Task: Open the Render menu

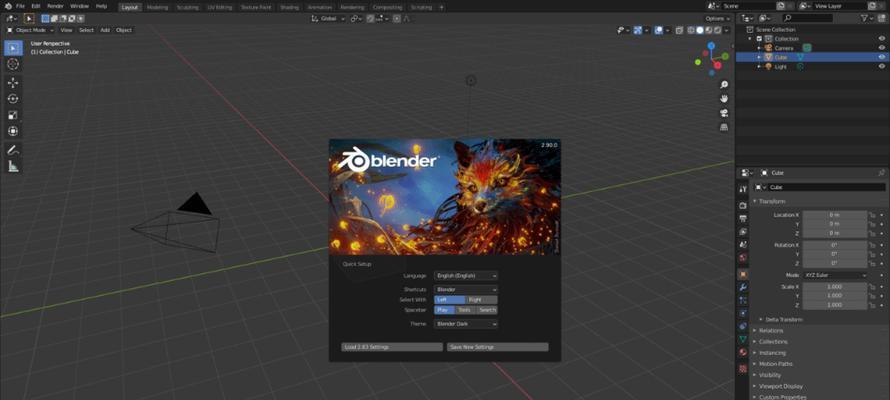Action: point(55,6)
